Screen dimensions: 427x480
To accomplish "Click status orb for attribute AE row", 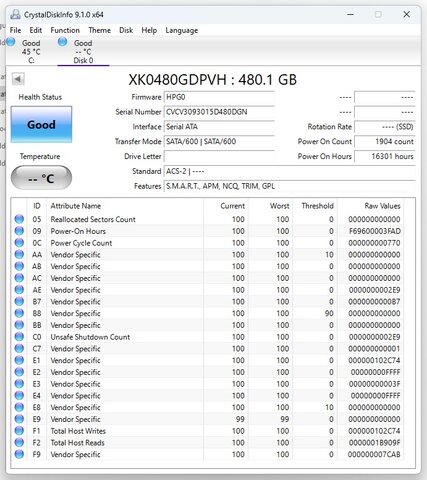I will coord(19,290).
